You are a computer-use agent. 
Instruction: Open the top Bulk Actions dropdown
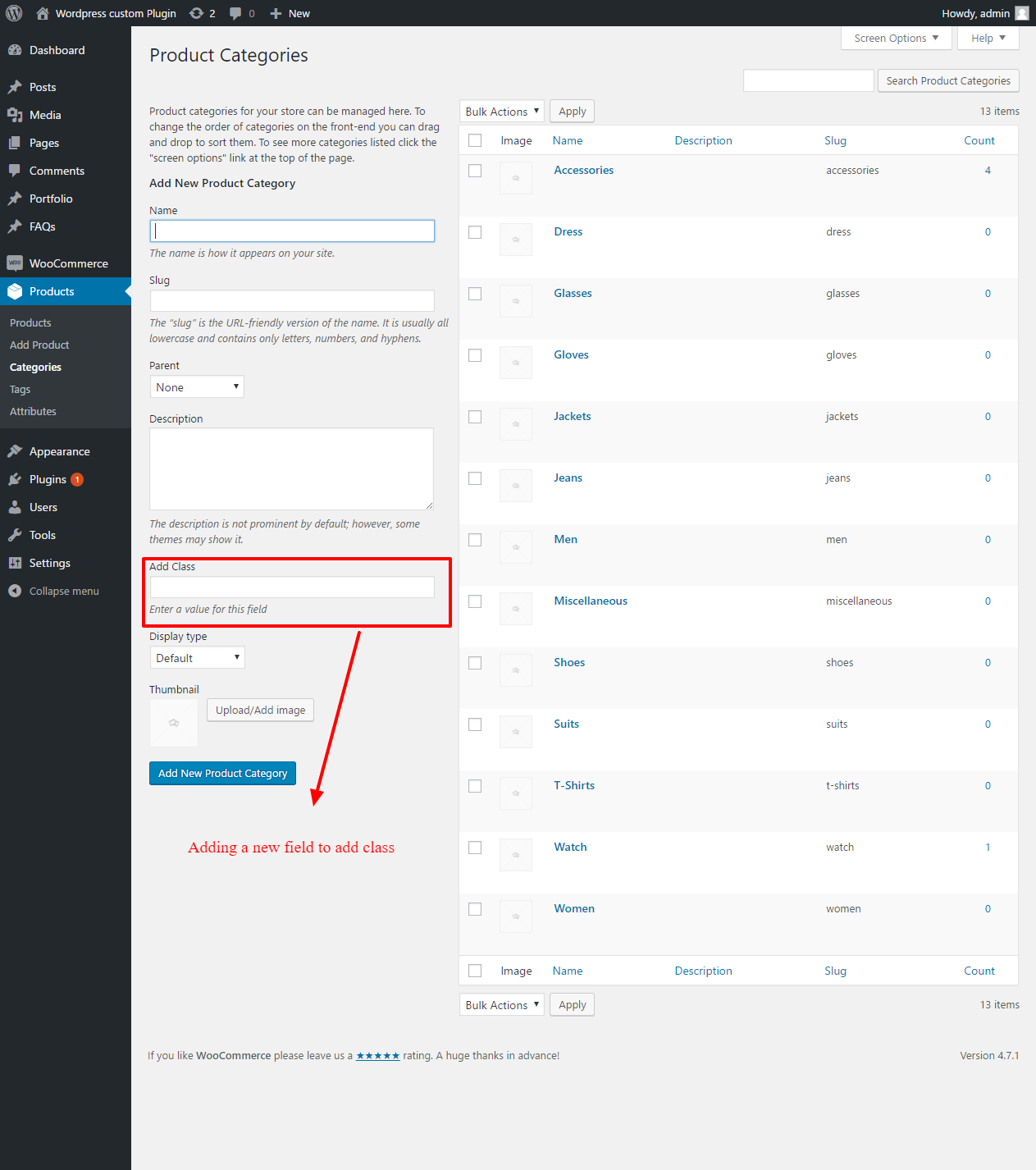[502, 112]
